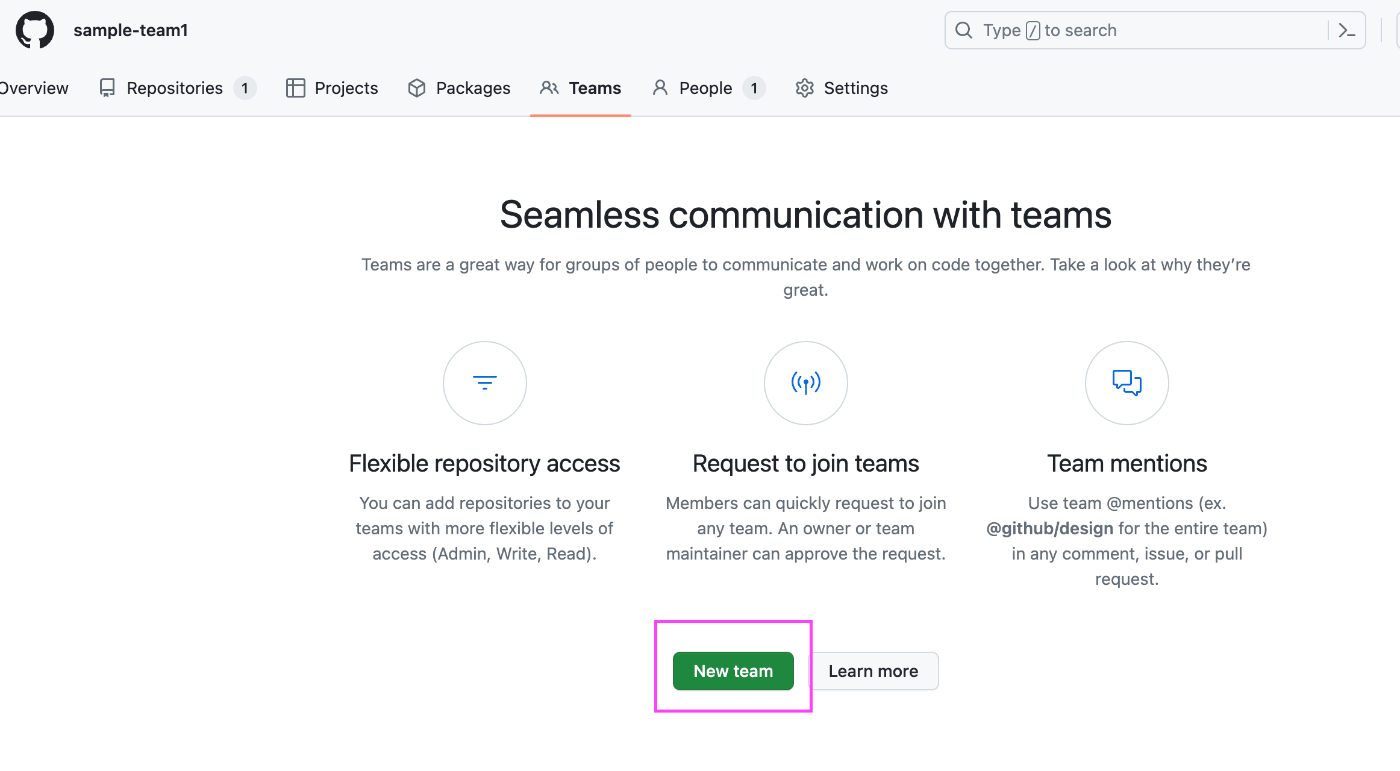Viewport: 1400px width, 771px height.
Task: Click the Packages box icon
Action: tap(416, 88)
